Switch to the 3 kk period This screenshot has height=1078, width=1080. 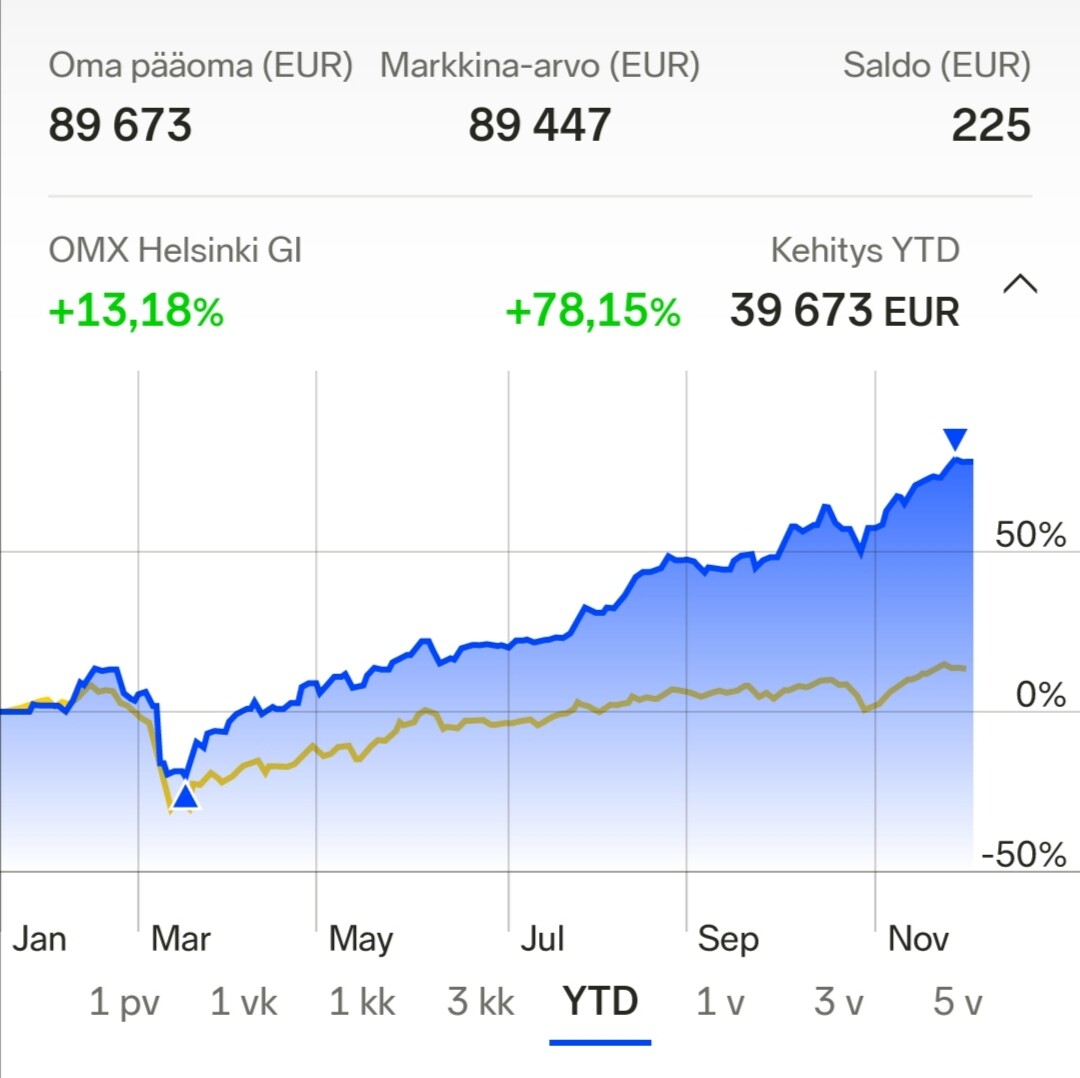(x=481, y=1002)
